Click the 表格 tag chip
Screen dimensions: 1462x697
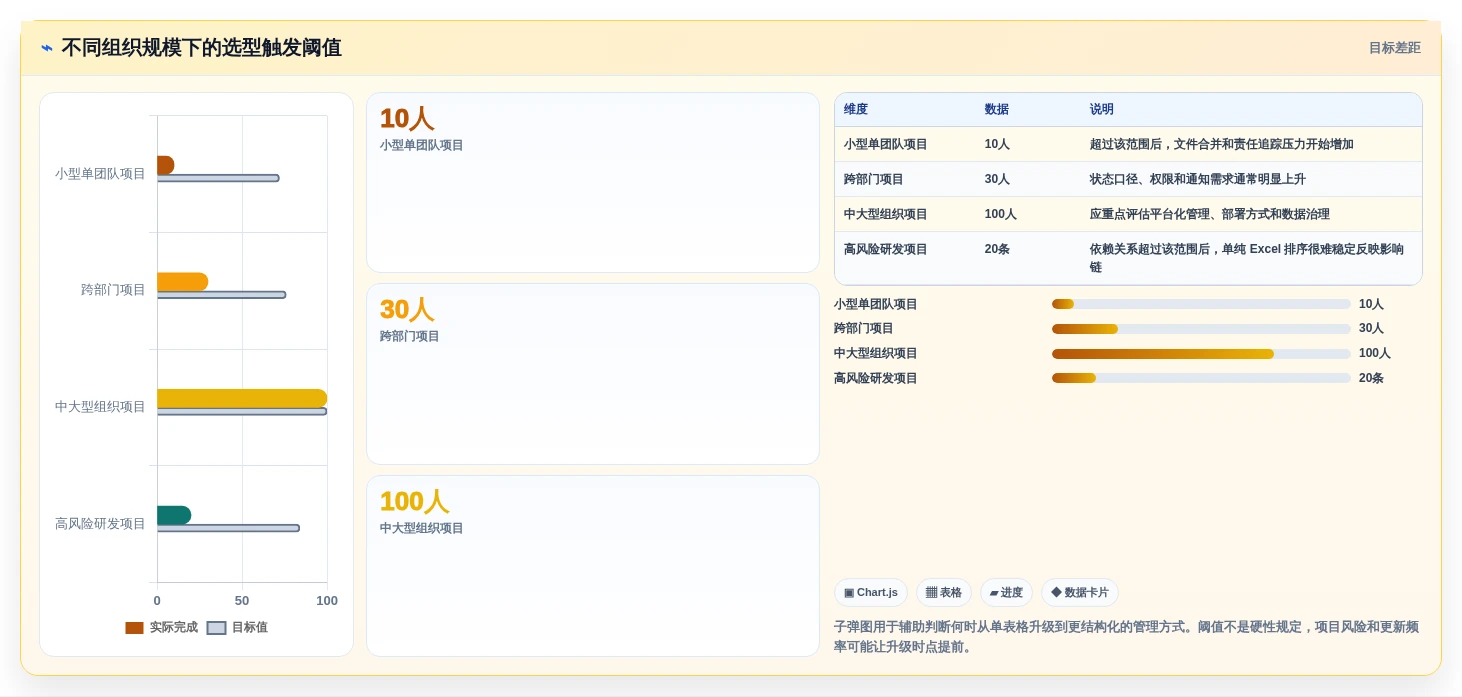click(944, 592)
